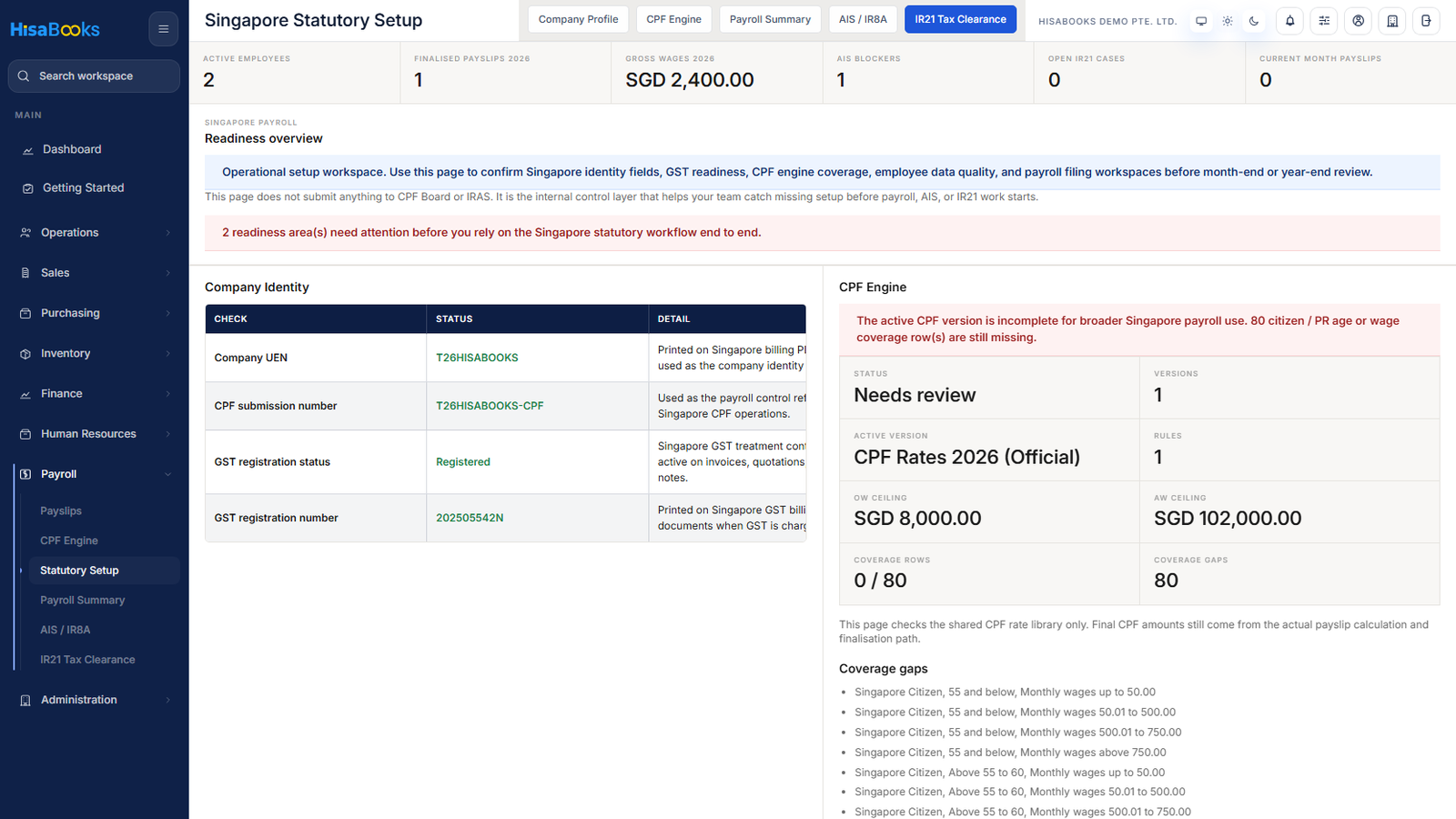Expand the Finance menu chevron
1456x819 pixels.
167,394
